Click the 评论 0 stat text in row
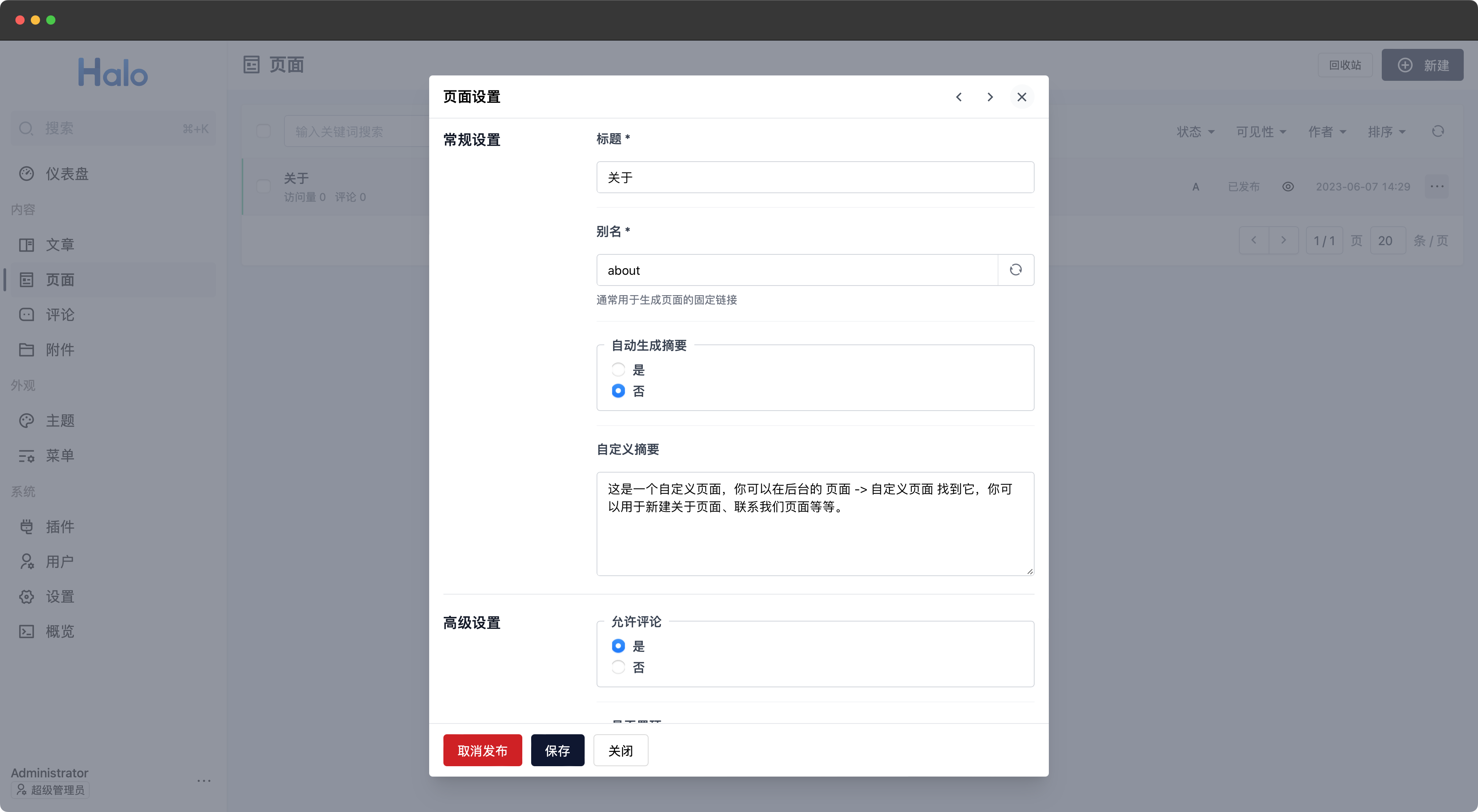Viewport: 1478px width, 812px height. [x=350, y=197]
